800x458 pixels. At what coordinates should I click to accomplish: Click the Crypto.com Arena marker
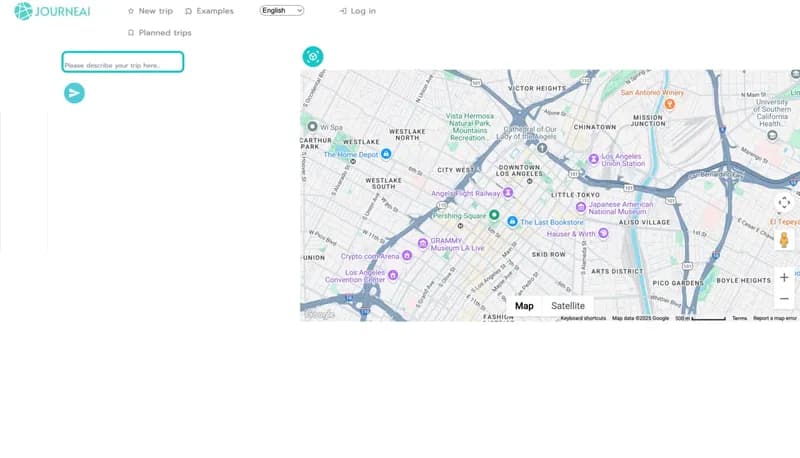coord(407,255)
